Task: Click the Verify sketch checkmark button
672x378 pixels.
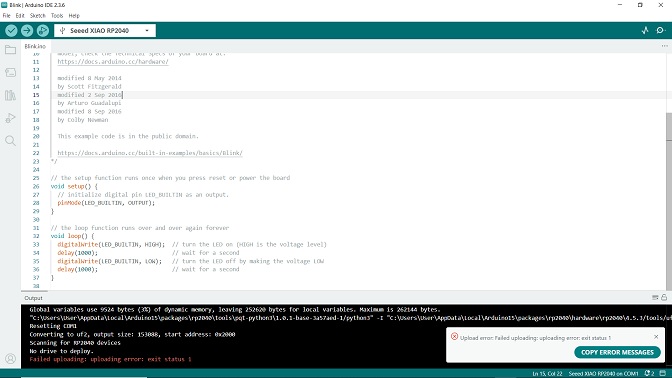Action: tap(12, 30)
